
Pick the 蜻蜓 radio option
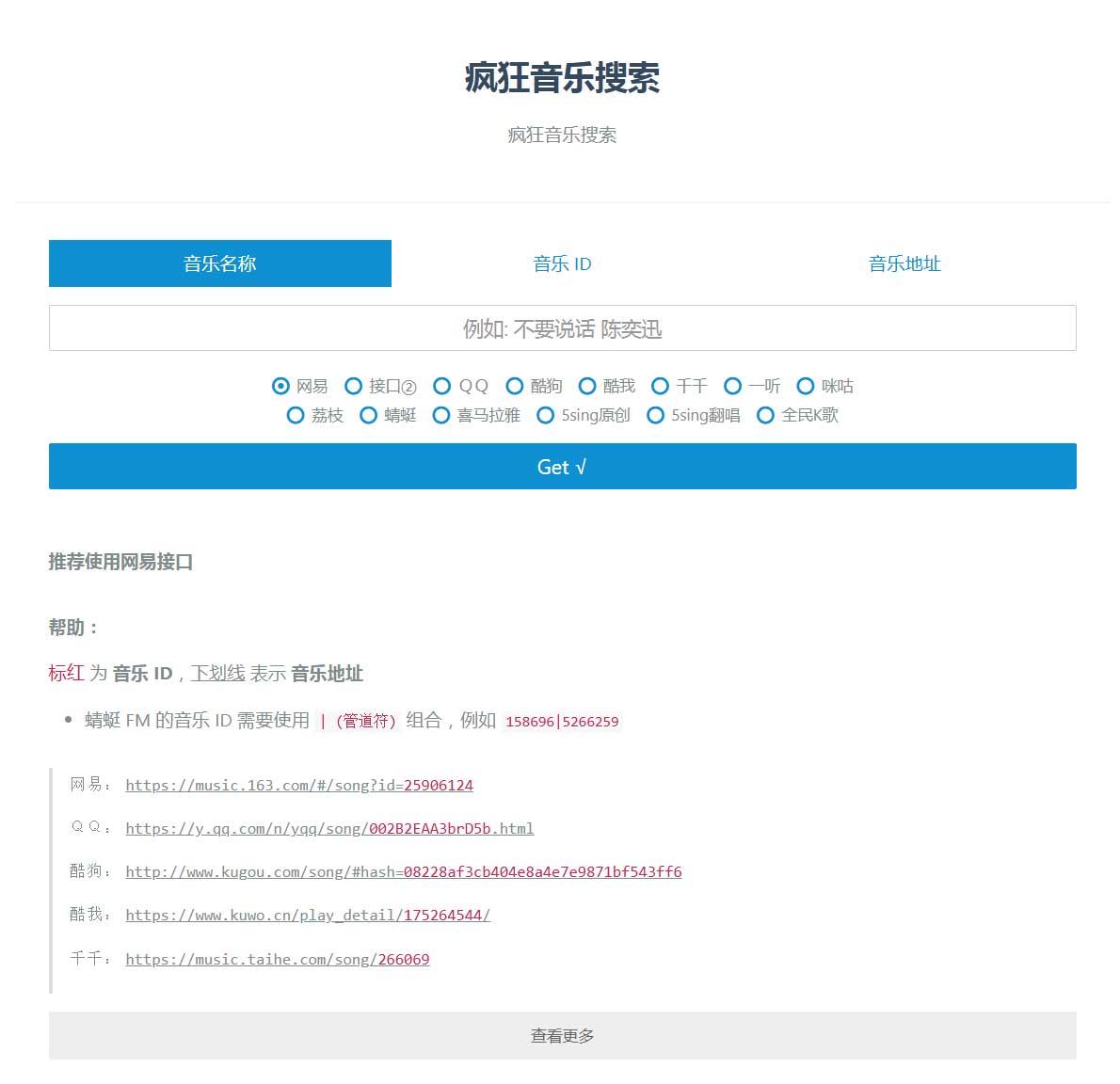(x=369, y=416)
